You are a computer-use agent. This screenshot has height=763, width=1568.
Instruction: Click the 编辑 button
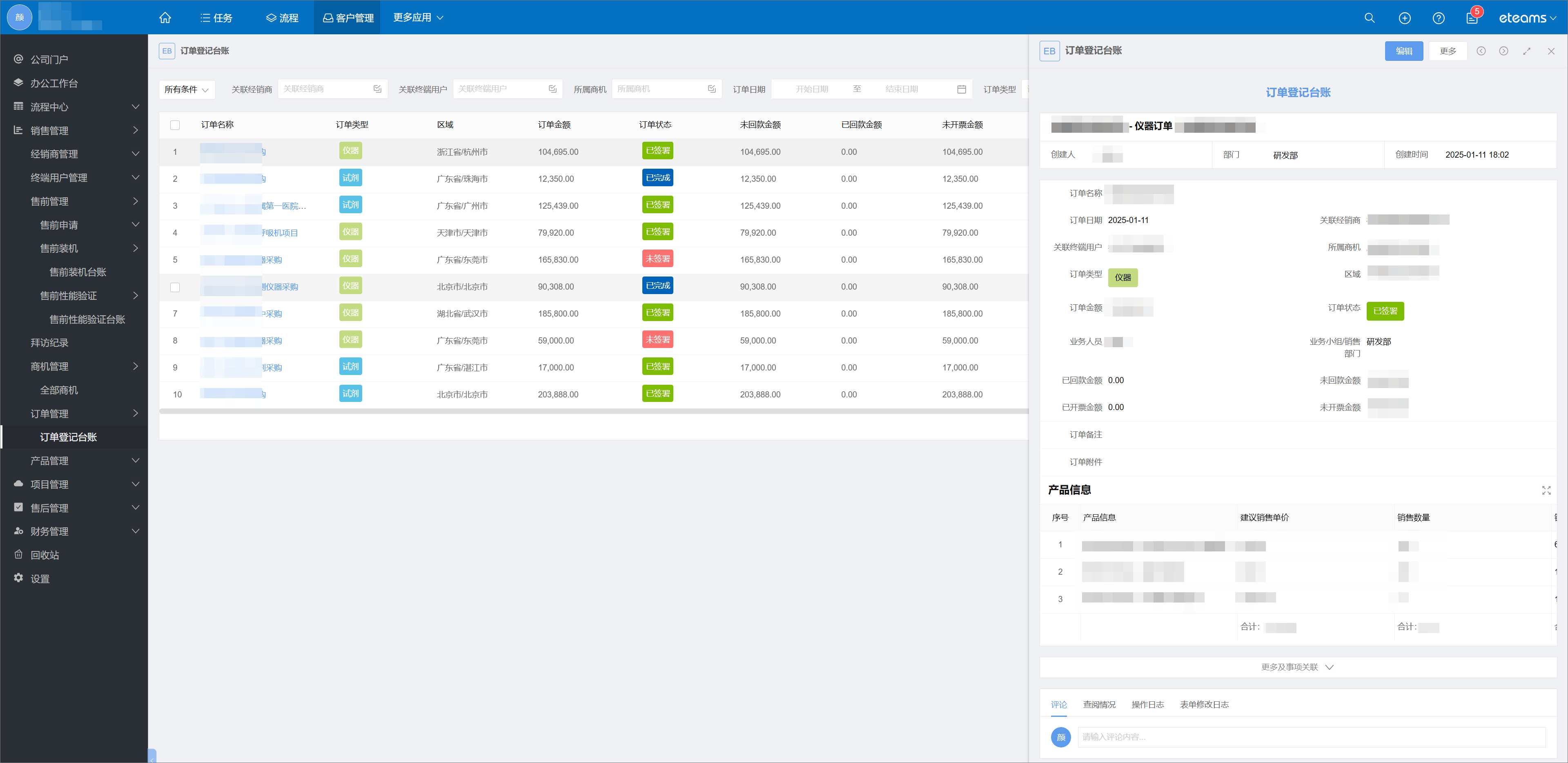[x=1404, y=51]
